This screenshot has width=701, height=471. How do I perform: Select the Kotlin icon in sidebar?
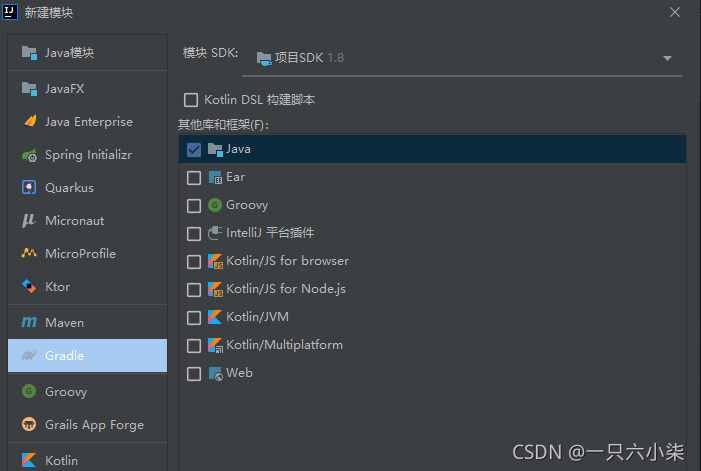coord(29,460)
